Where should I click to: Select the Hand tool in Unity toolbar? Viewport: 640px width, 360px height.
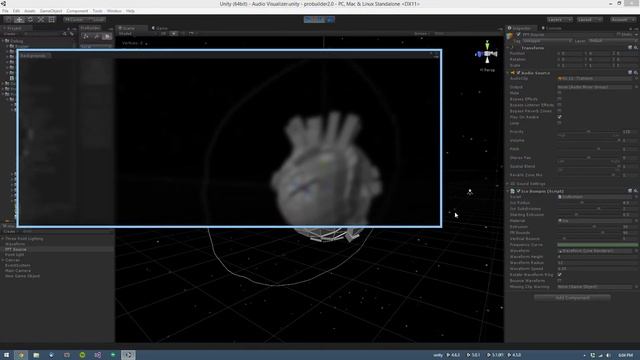coord(9,20)
